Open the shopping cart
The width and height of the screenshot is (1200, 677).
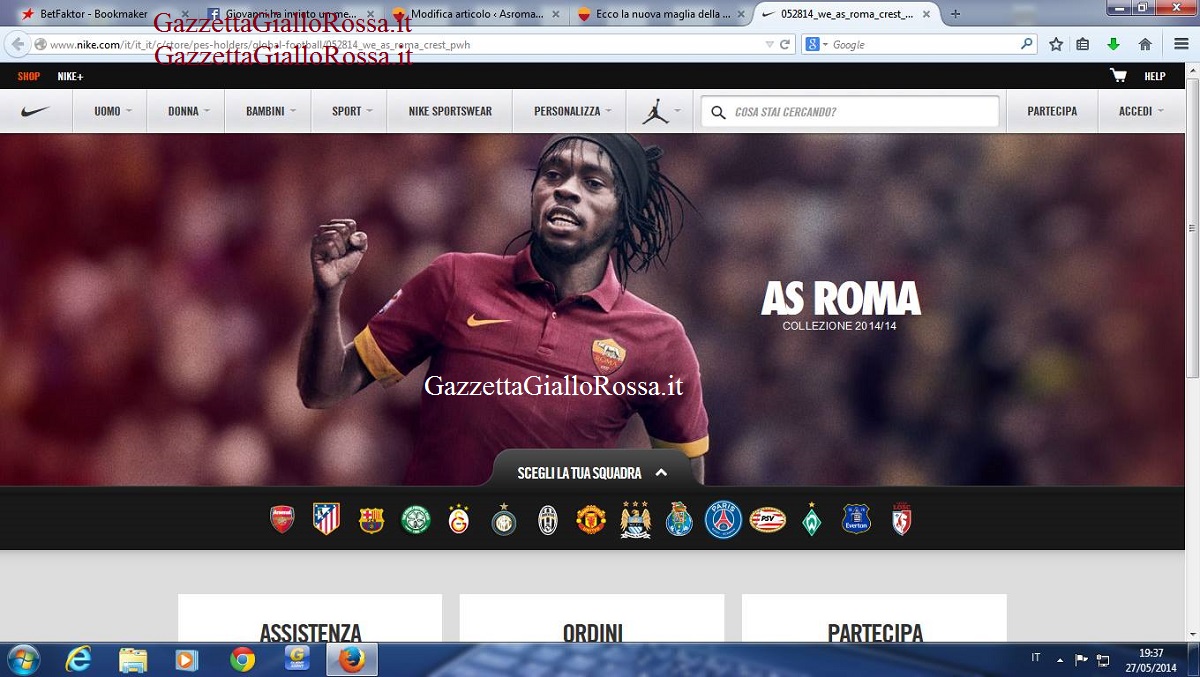(x=1118, y=76)
